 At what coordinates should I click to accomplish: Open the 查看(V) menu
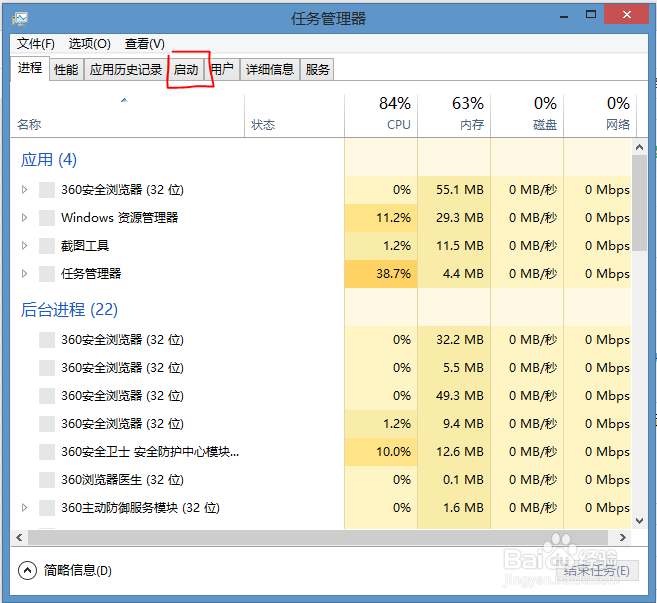click(x=145, y=44)
